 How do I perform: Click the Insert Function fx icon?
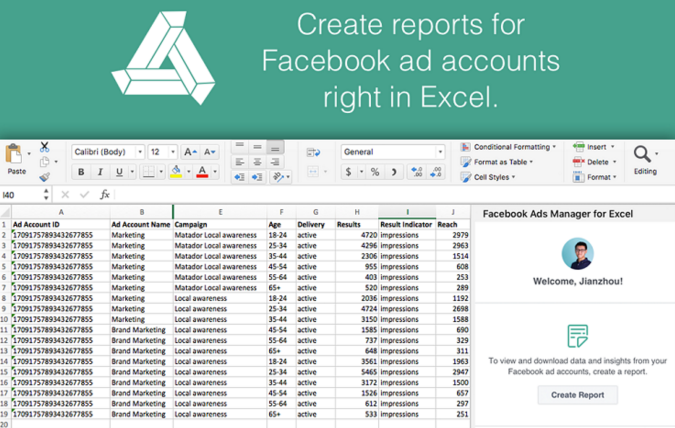(x=105, y=195)
